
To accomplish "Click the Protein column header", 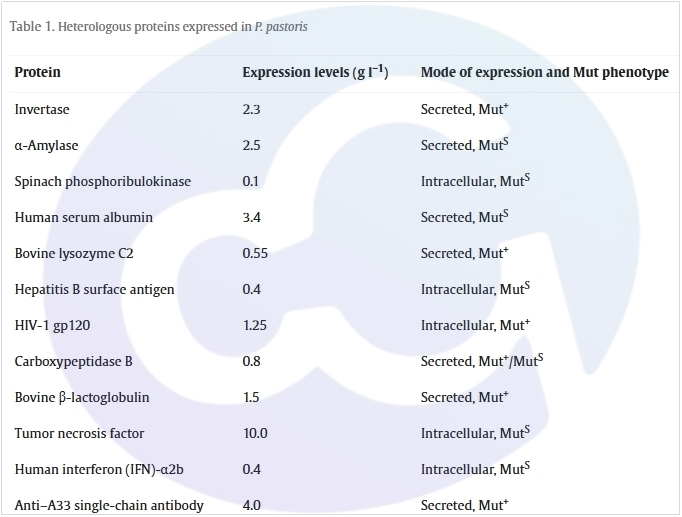I will coord(37,72).
